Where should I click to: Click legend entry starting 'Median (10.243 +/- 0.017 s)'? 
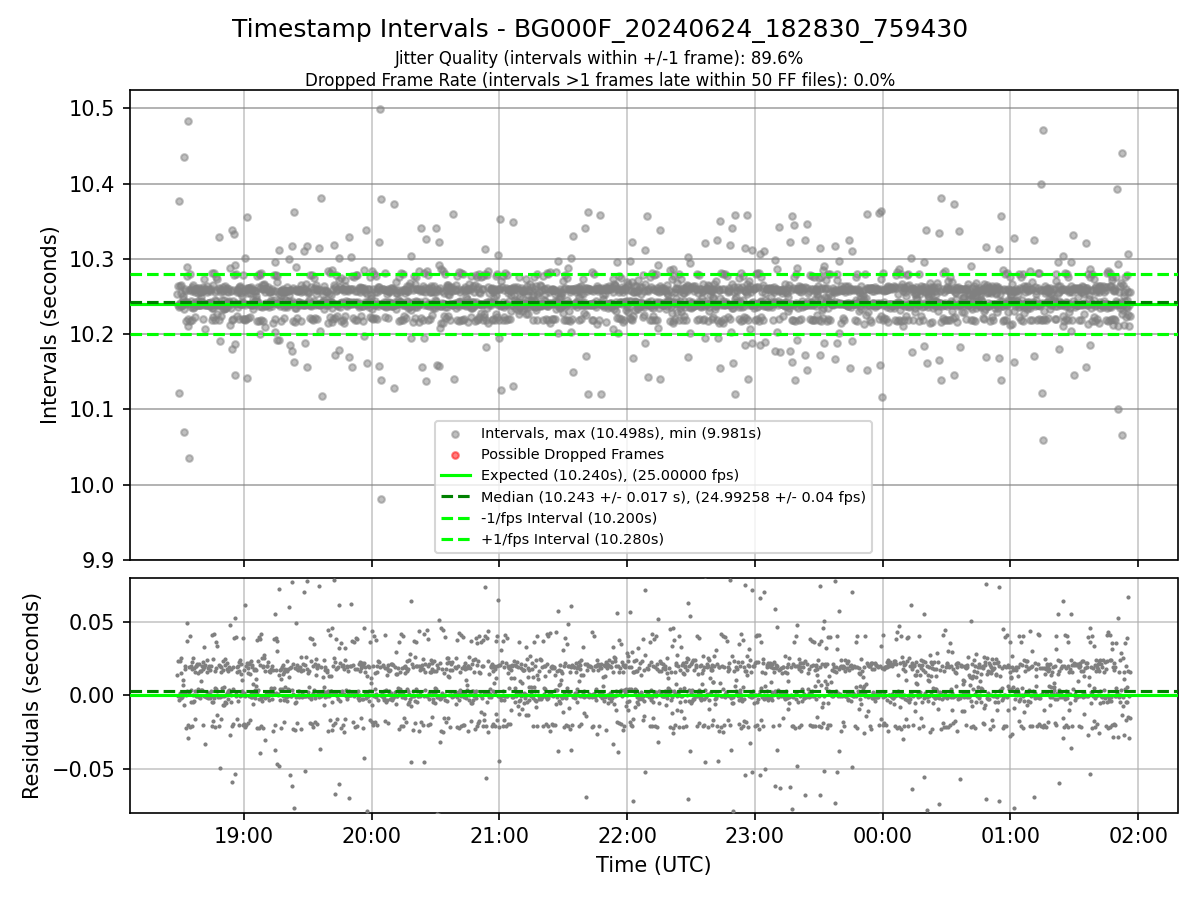673,496
